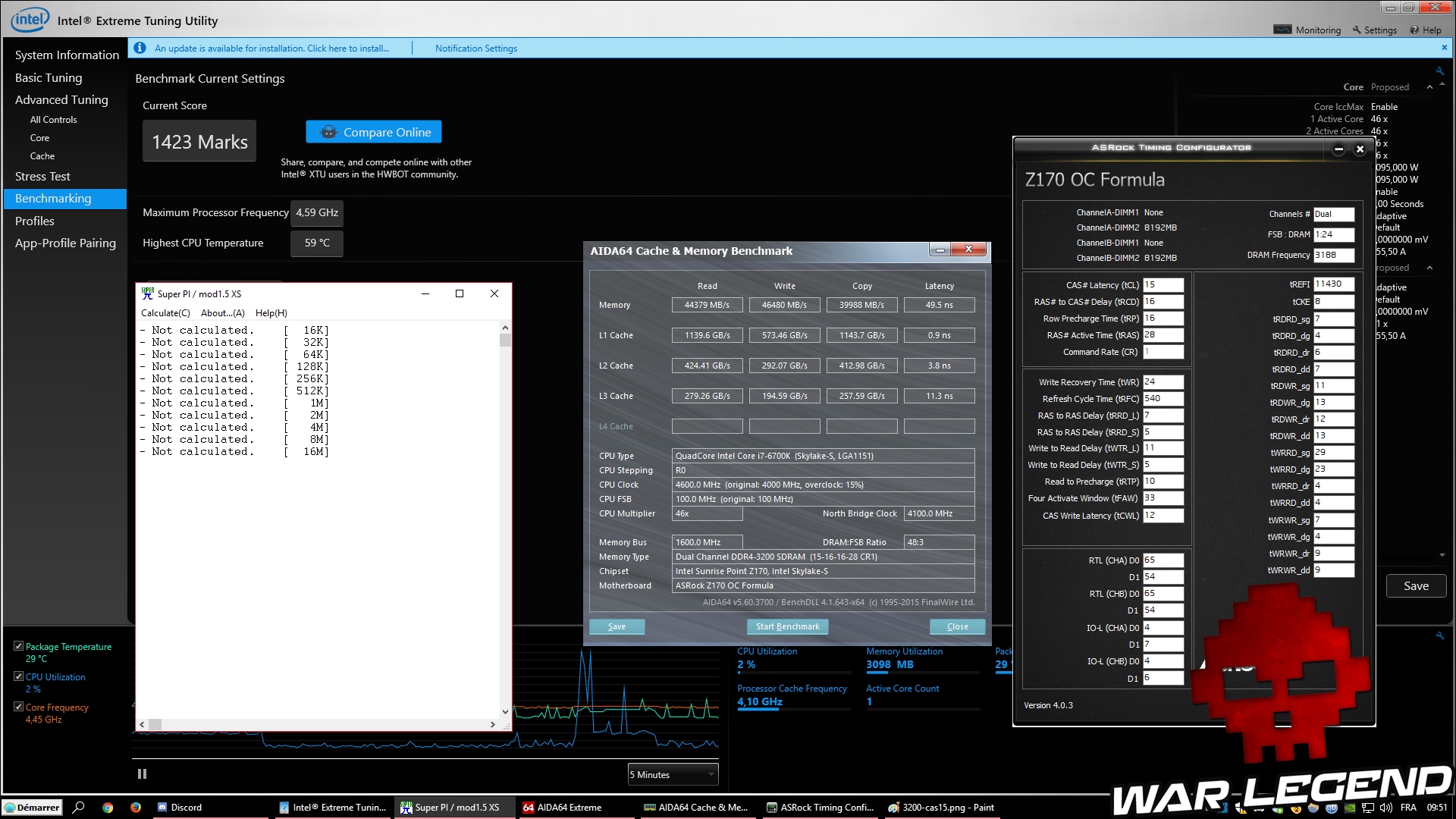
Task: Disable Core Frequency checkbox
Action: tap(18, 707)
